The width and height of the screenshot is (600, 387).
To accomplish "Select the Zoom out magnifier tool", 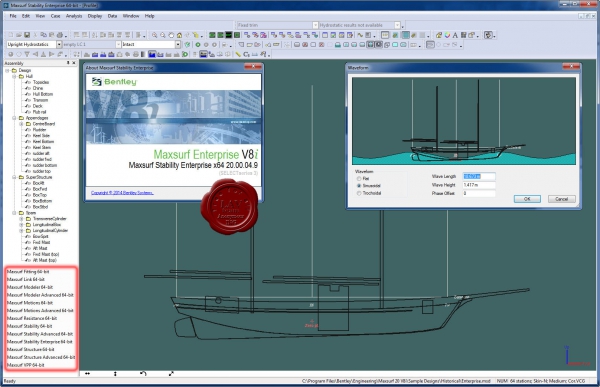I will [163, 35].
